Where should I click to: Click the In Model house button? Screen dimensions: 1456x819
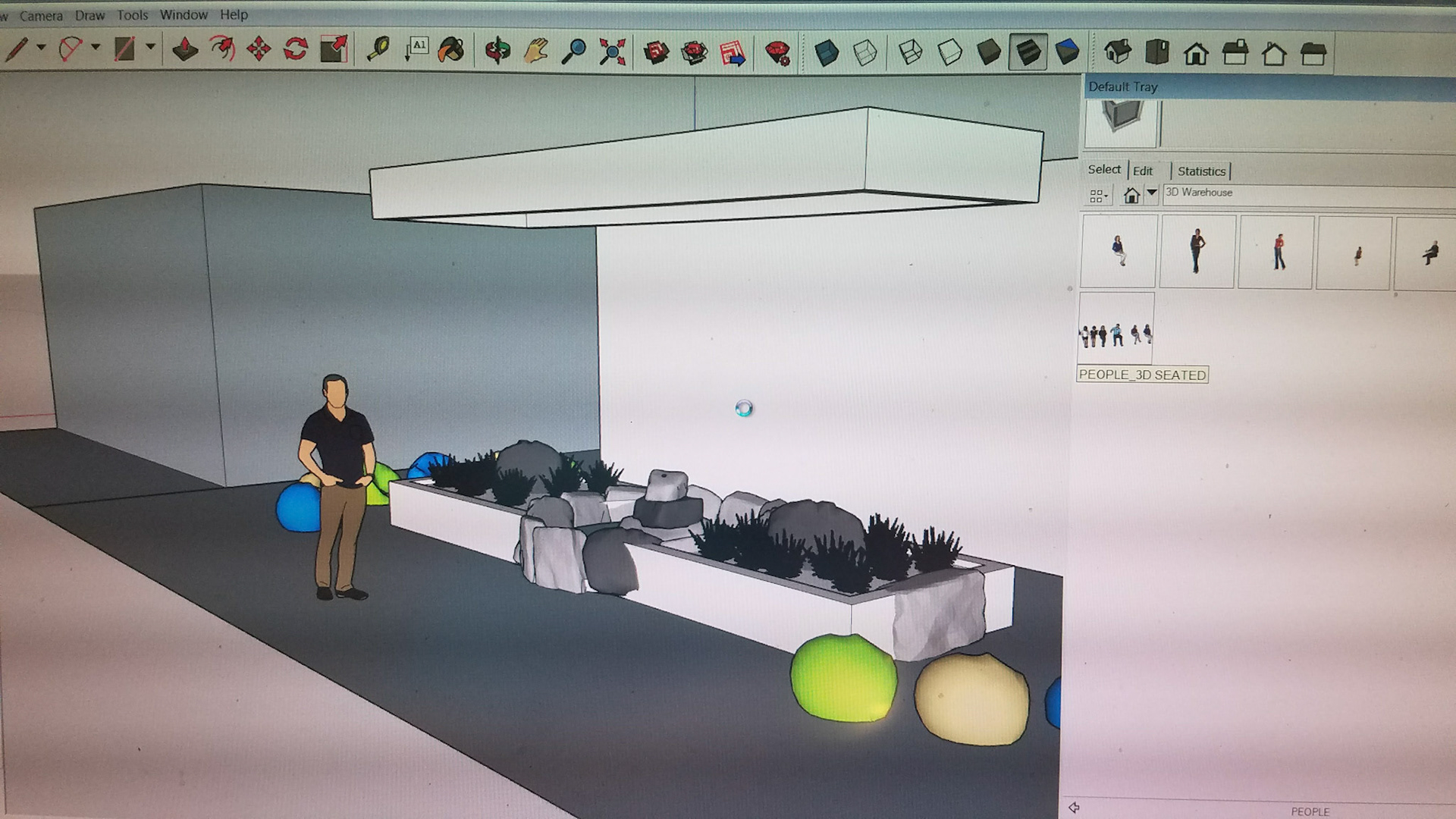click(1131, 196)
